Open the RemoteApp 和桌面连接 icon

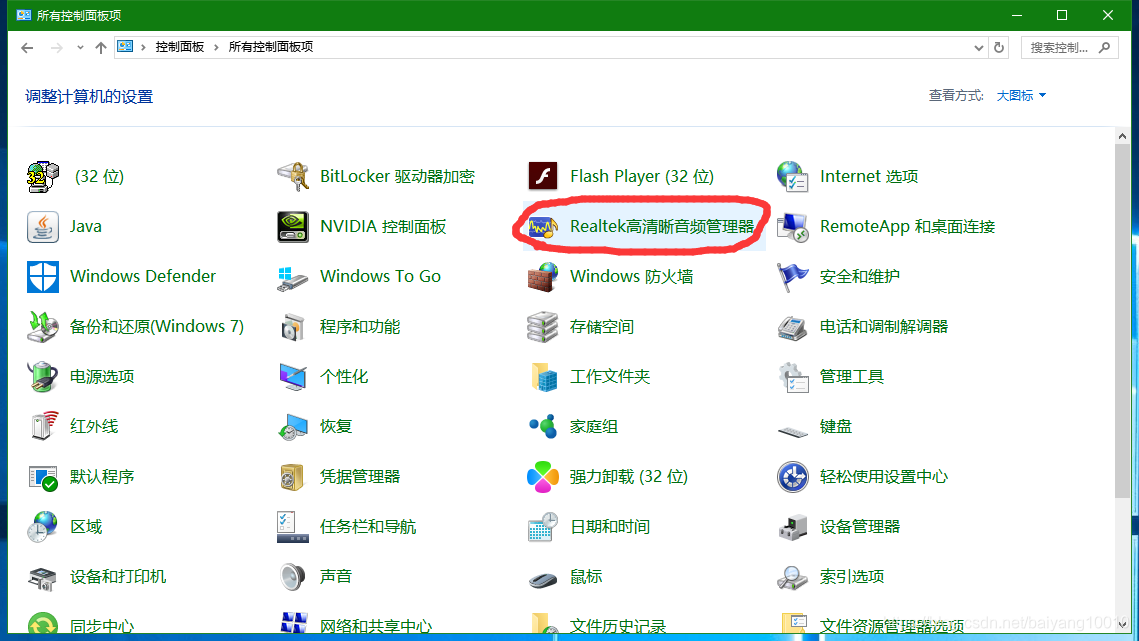point(793,227)
